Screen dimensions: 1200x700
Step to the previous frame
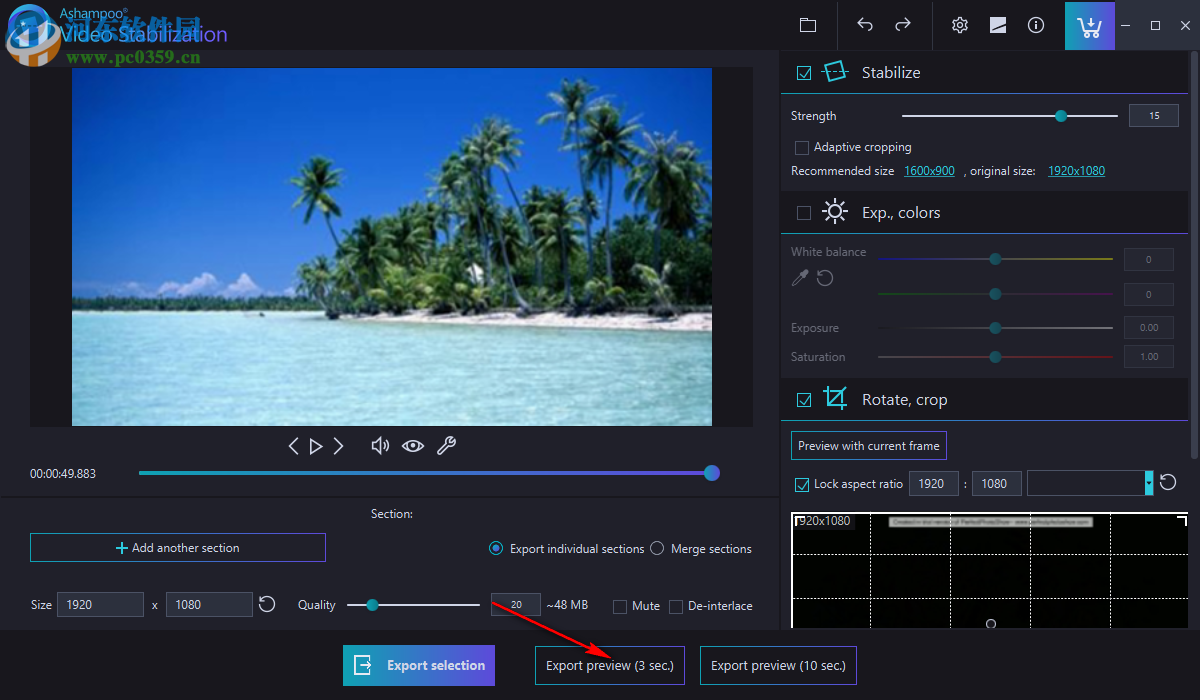tap(293, 445)
